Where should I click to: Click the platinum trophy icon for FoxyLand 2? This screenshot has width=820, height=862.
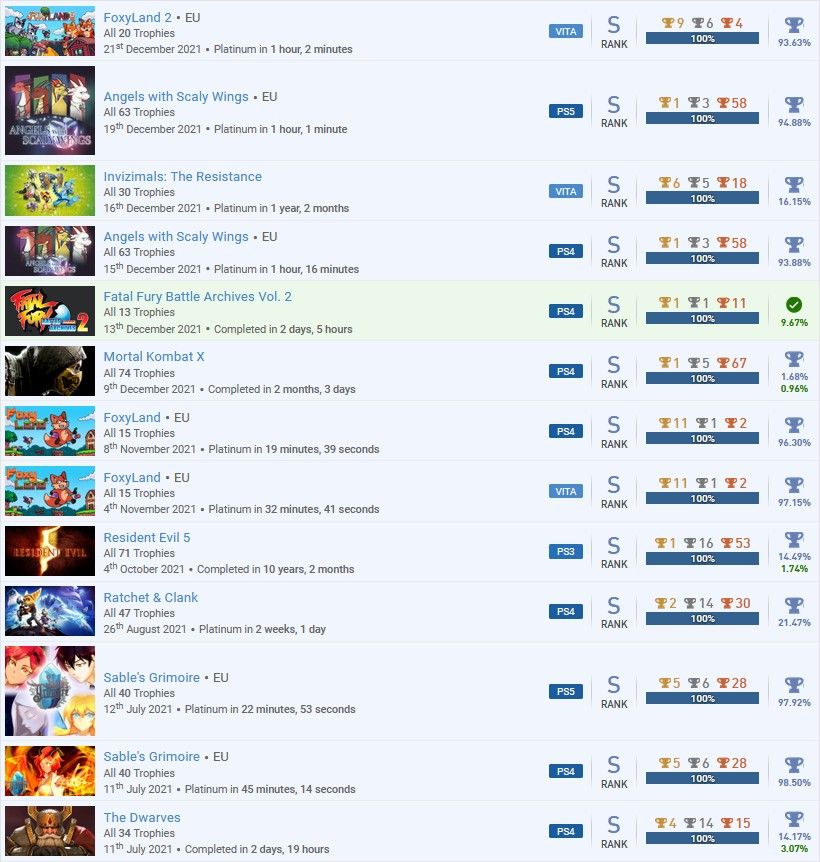794,25
